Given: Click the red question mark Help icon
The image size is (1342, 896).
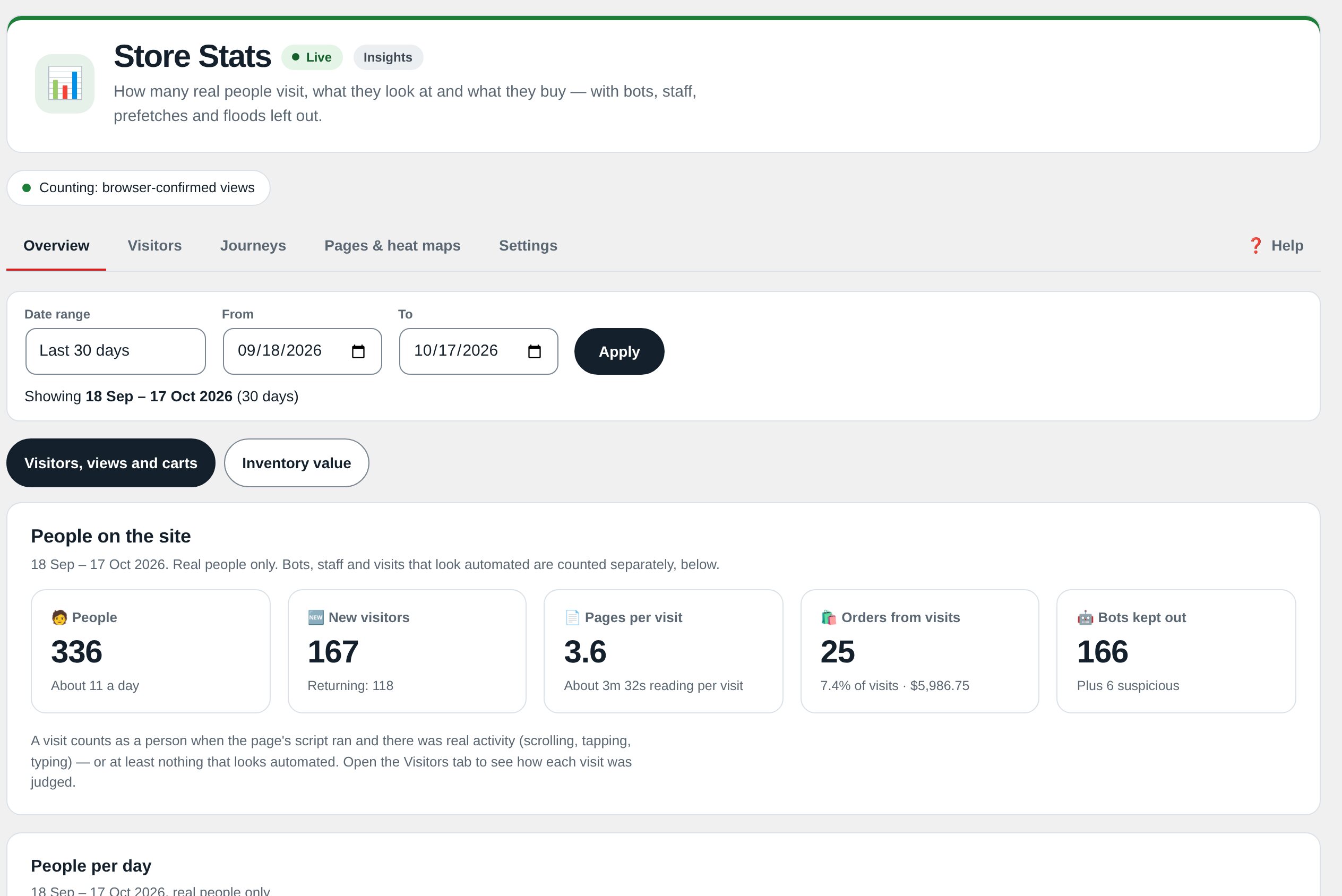Looking at the screenshot, I should coord(1255,246).
